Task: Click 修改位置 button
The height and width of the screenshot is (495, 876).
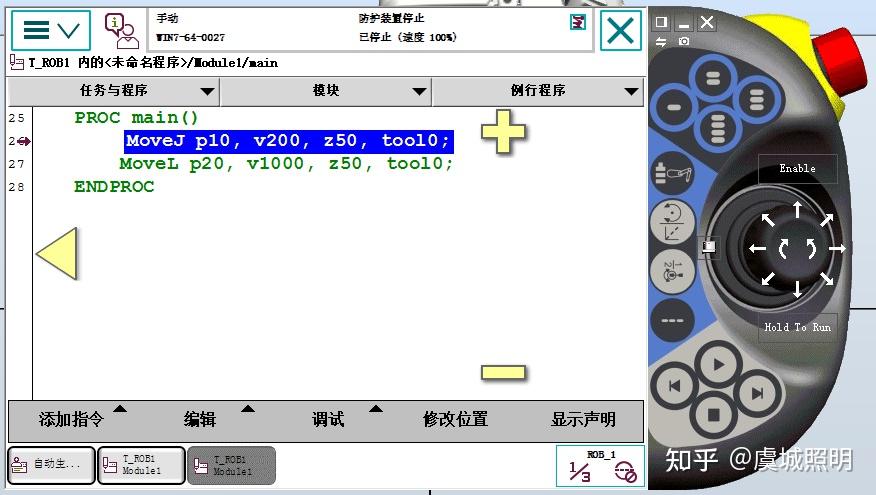Action: (x=455, y=419)
